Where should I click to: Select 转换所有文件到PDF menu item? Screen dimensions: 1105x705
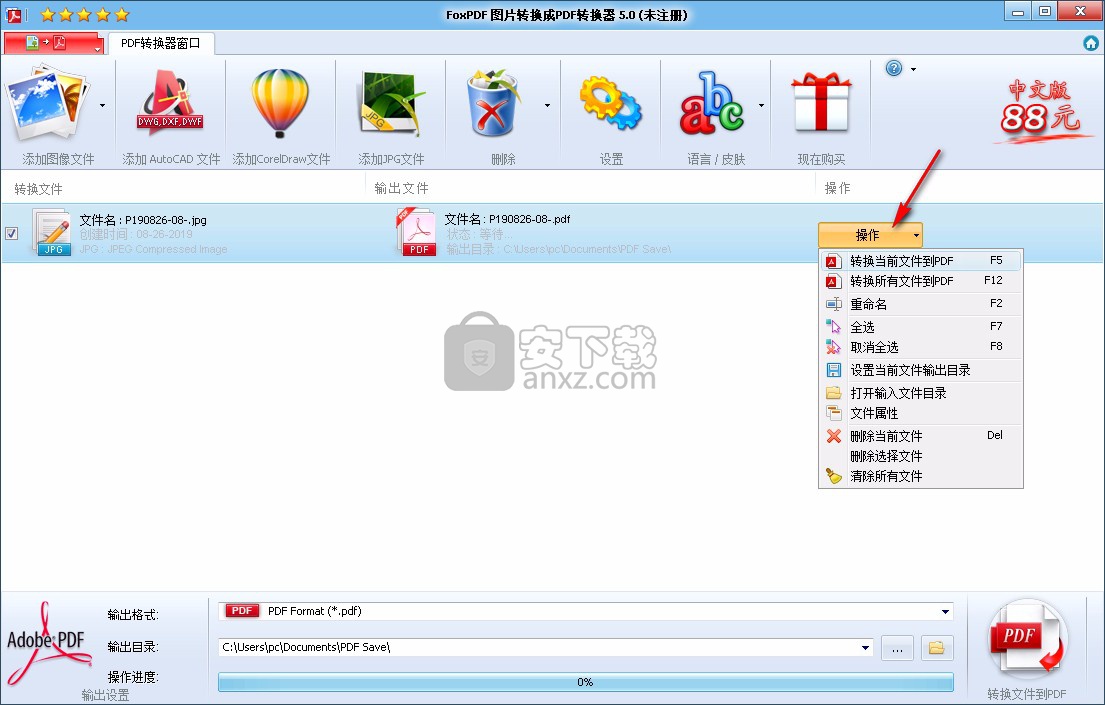click(x=921, y=281)
